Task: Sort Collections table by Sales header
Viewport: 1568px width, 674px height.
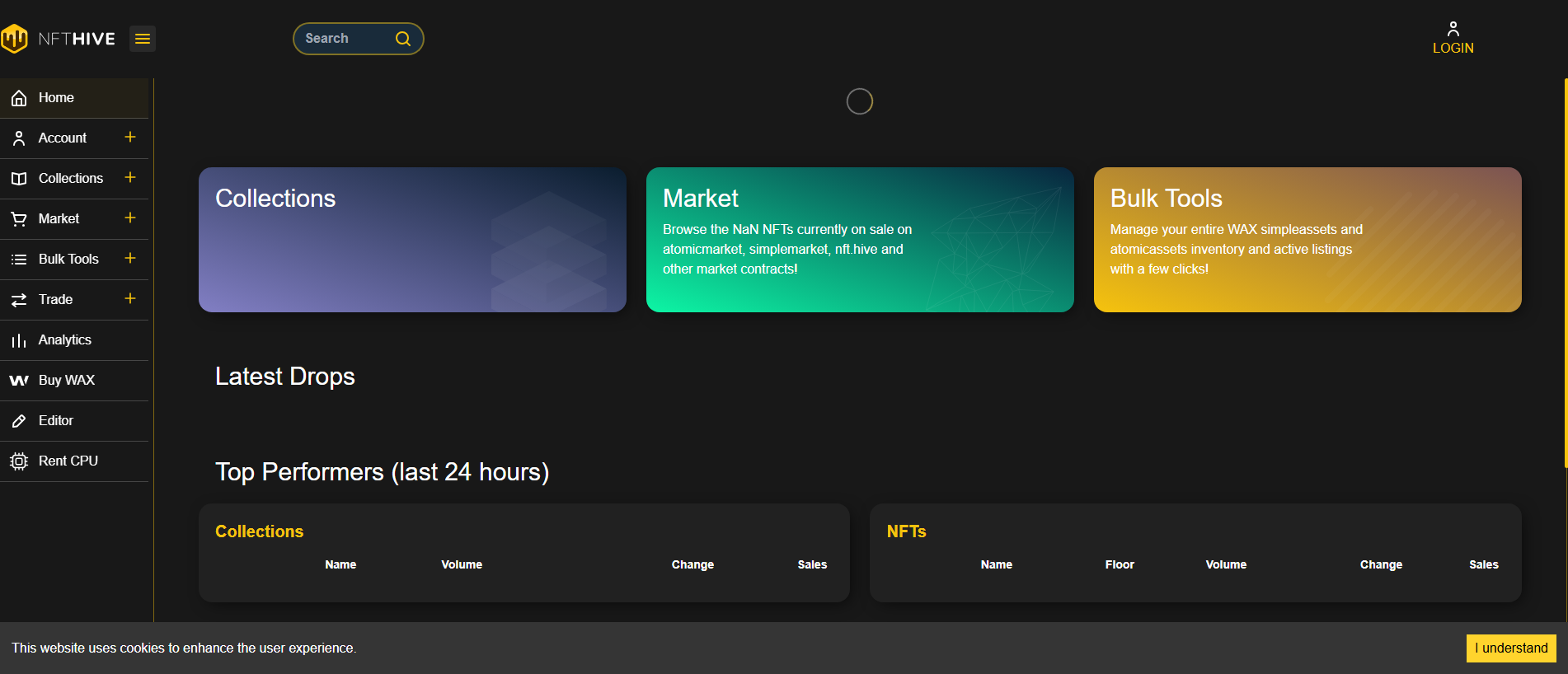Action: pos(812,564)
